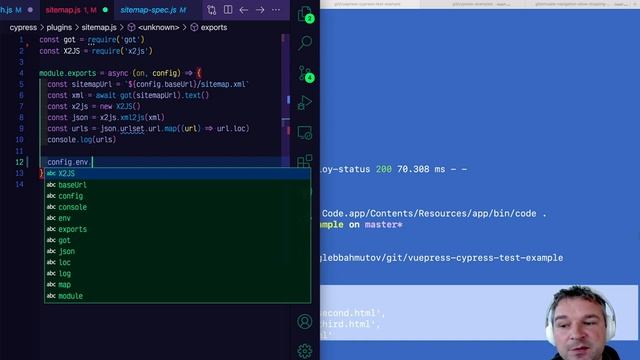Screen dimensions: 640x360
Task: Open the Extensions view icon
Action: pyautogui.click(x=304, y=161)
